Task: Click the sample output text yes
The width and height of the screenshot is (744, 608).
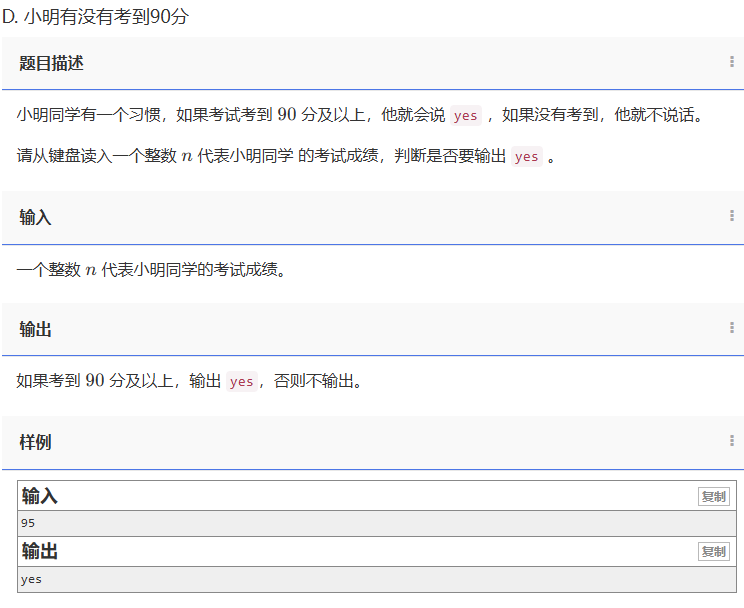Action: point(31,579)
